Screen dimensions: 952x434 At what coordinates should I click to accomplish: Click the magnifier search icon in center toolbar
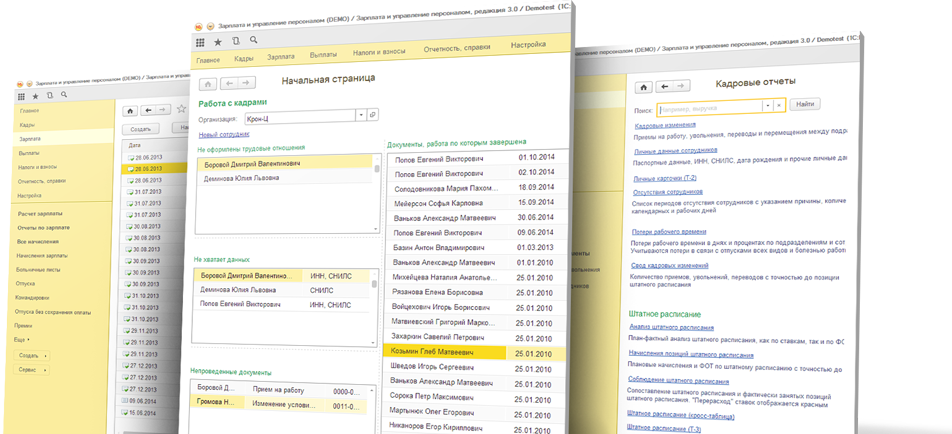(254, 41)
